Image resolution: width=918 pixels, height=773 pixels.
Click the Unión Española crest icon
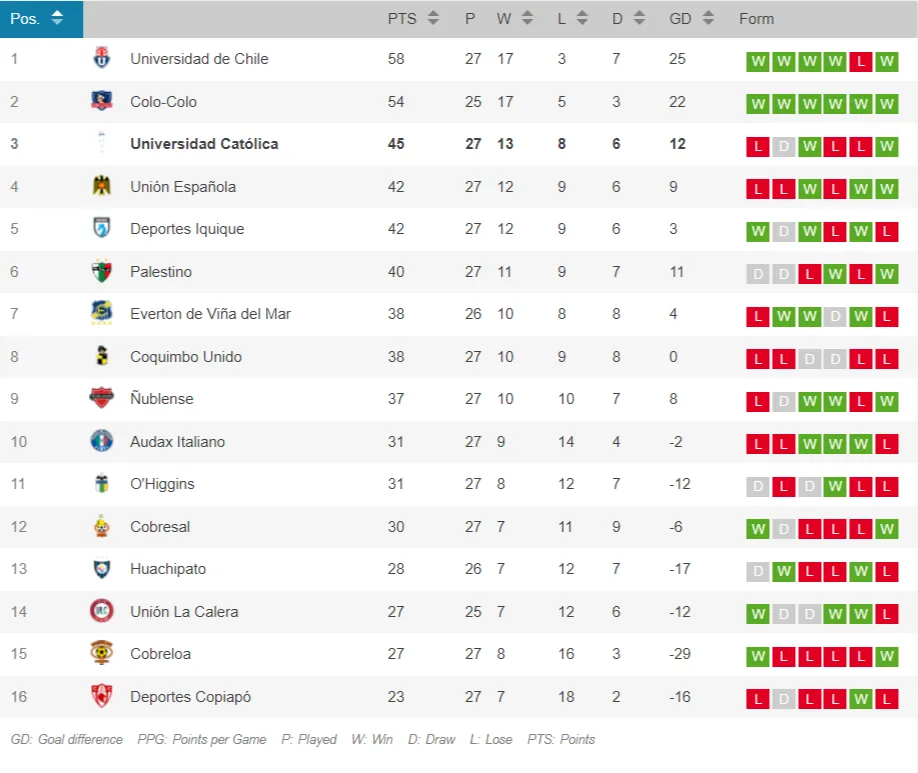click(x=101, y=186)
